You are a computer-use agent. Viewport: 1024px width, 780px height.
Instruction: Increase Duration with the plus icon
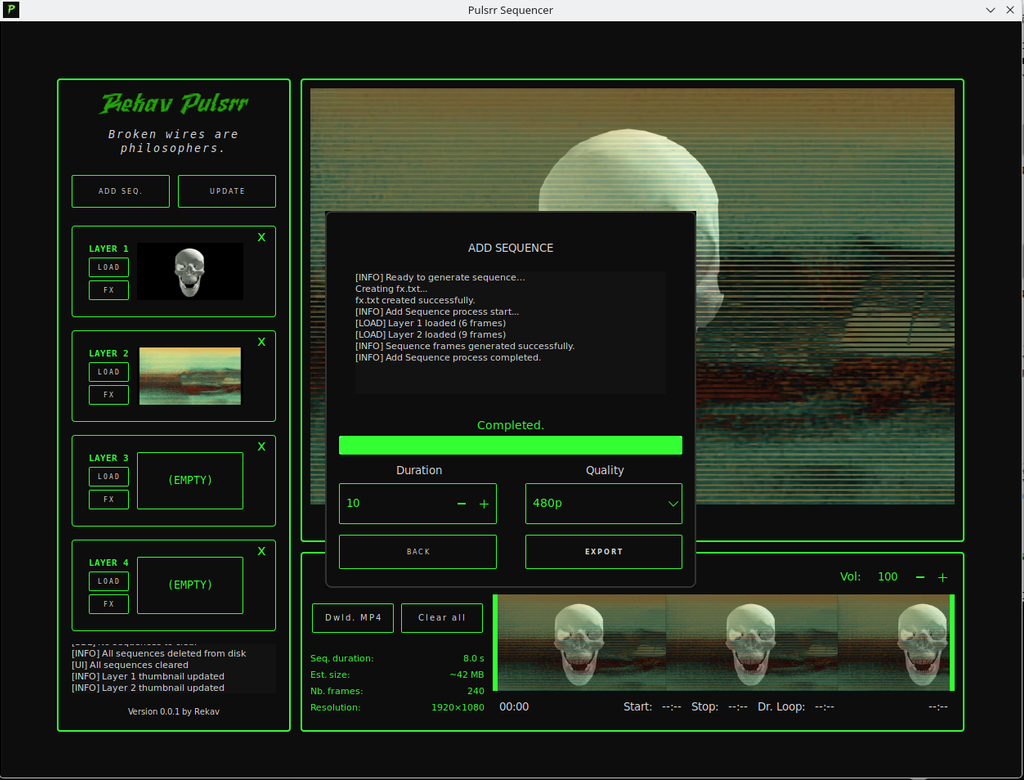click(x=484, y=504)
